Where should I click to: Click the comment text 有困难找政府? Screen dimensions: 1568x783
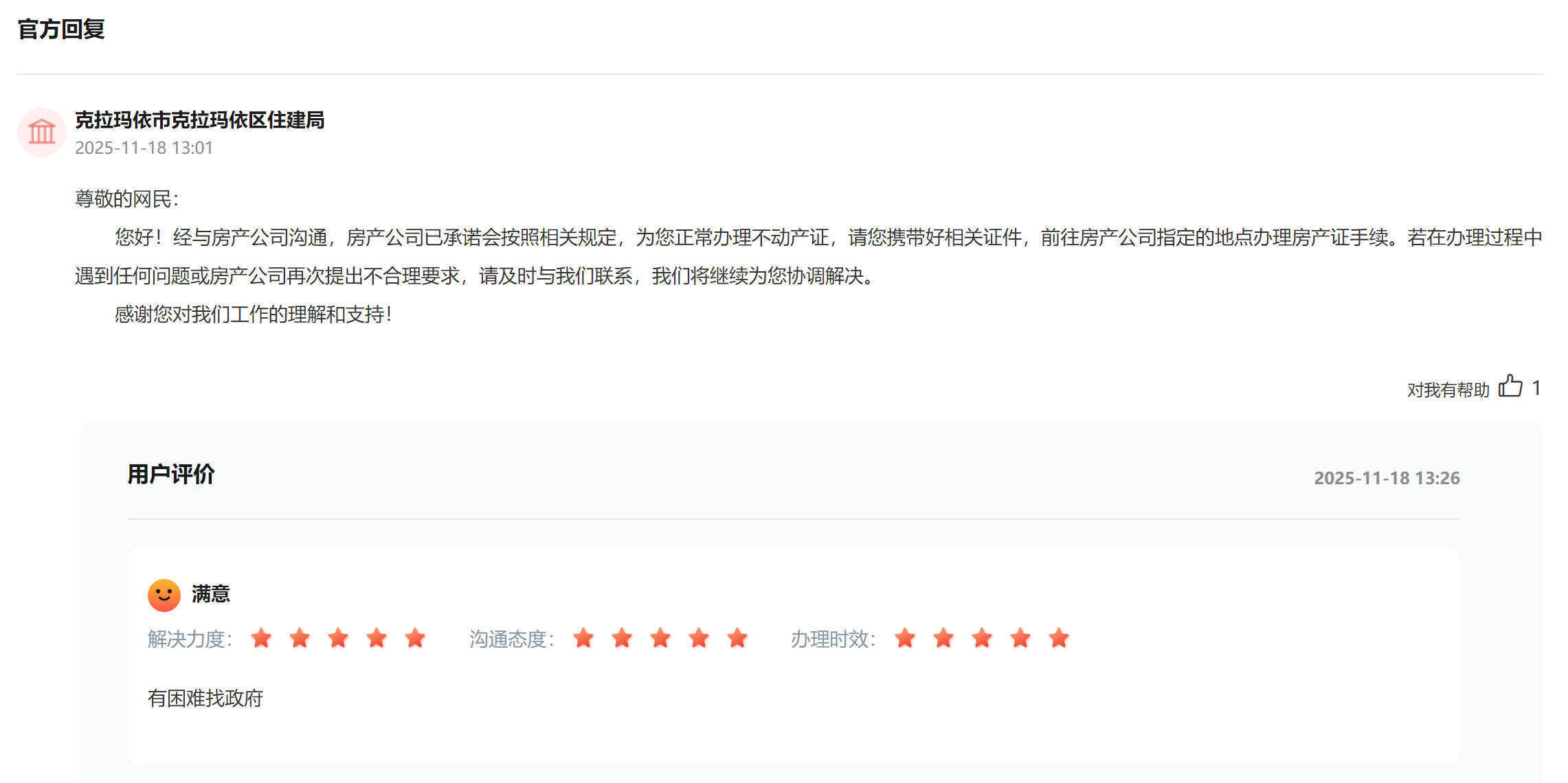[205, 699]
